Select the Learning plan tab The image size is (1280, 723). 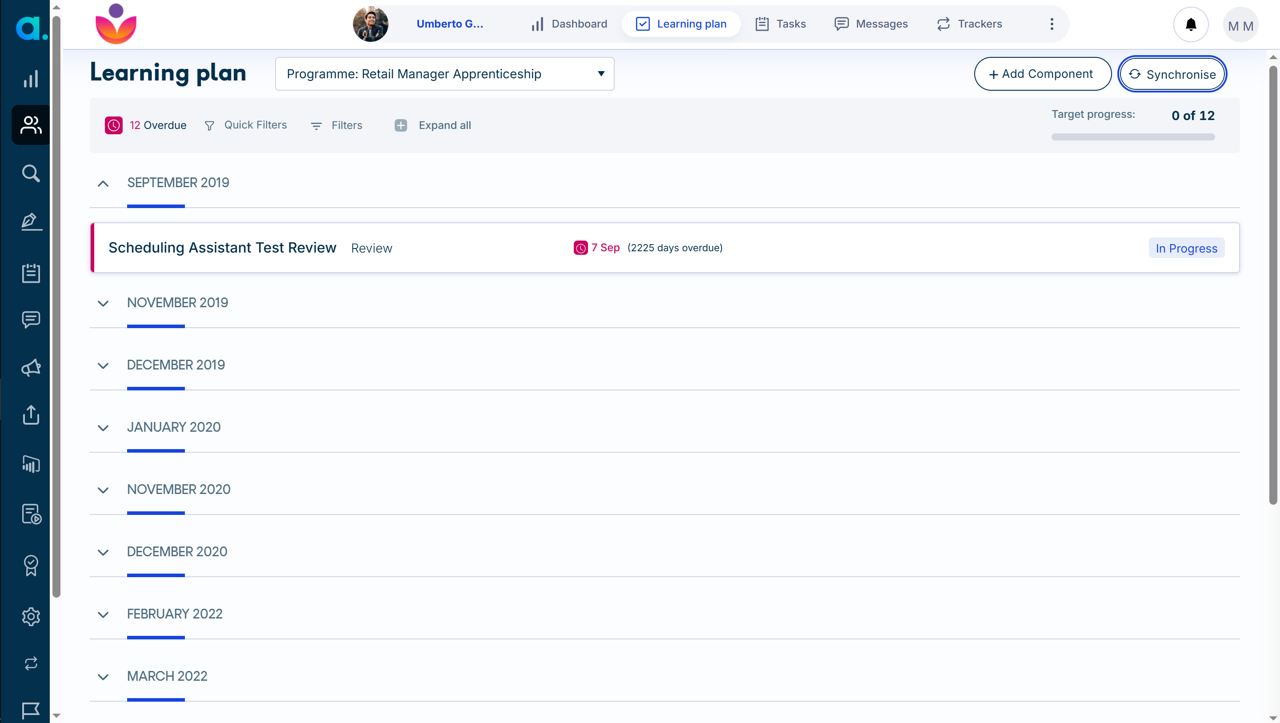(x=681, y=24)
